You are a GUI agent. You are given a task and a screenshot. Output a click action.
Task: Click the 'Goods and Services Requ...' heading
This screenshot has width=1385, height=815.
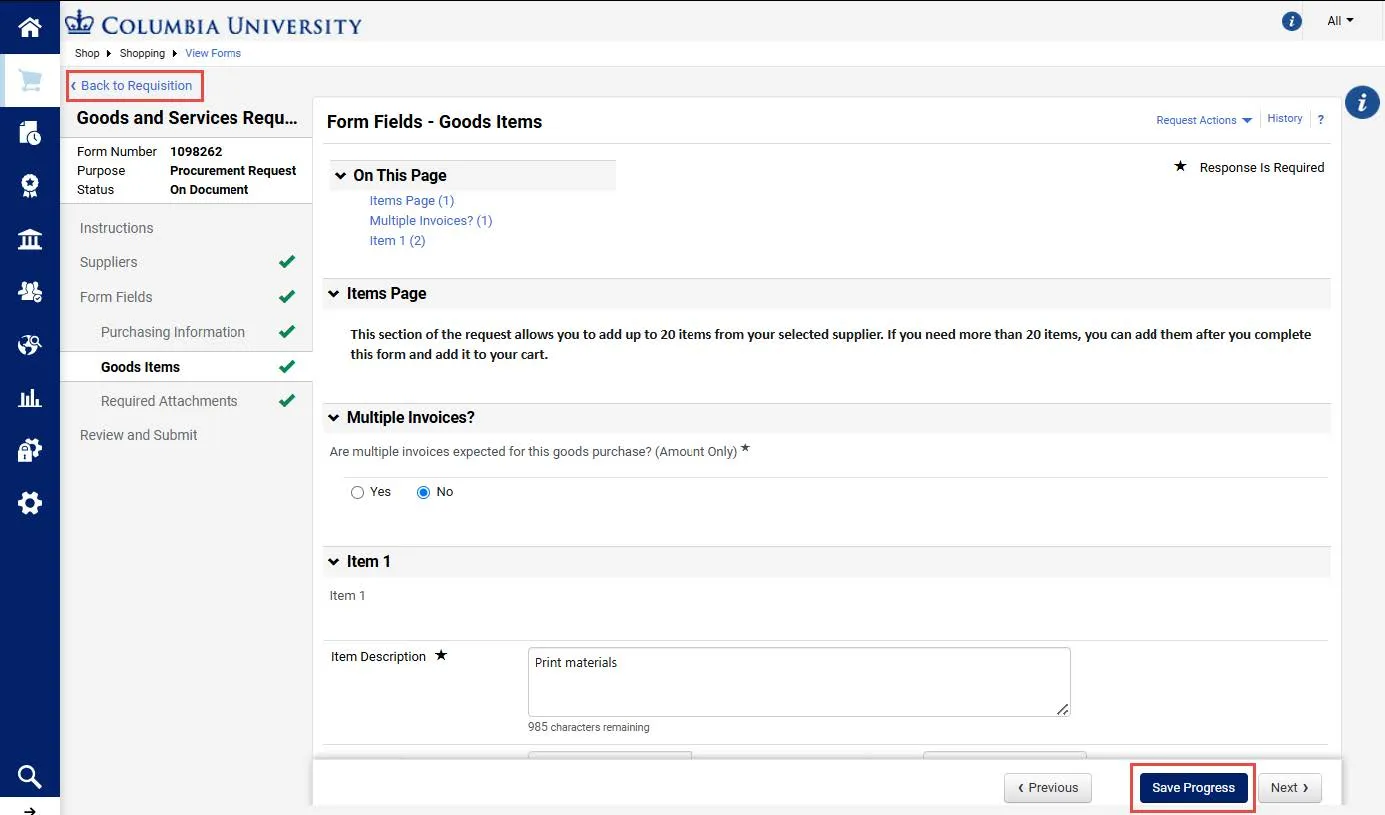point(187,118)
